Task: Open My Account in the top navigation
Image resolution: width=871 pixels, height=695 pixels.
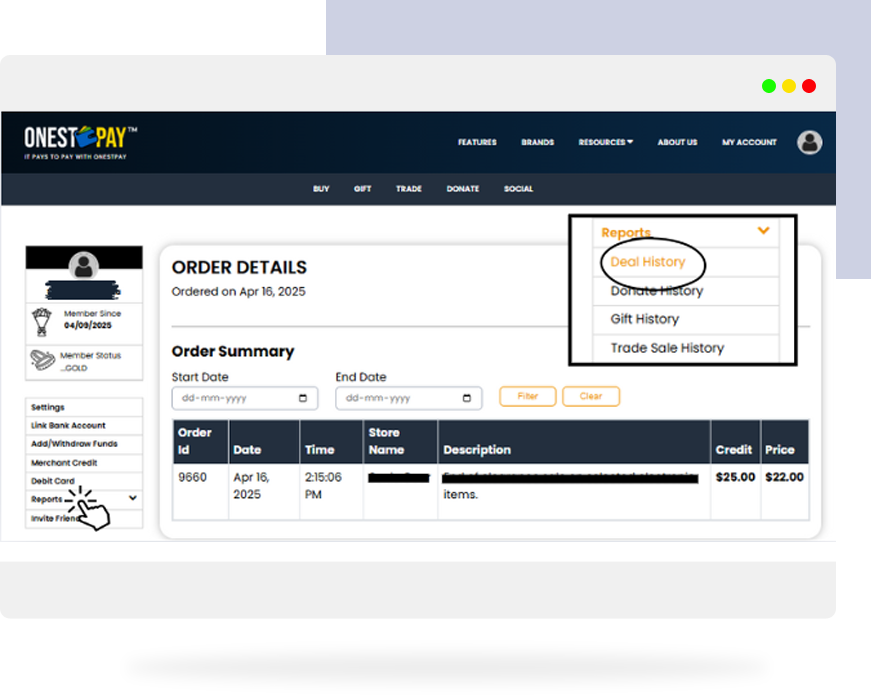Action: [x=749, y=142]
